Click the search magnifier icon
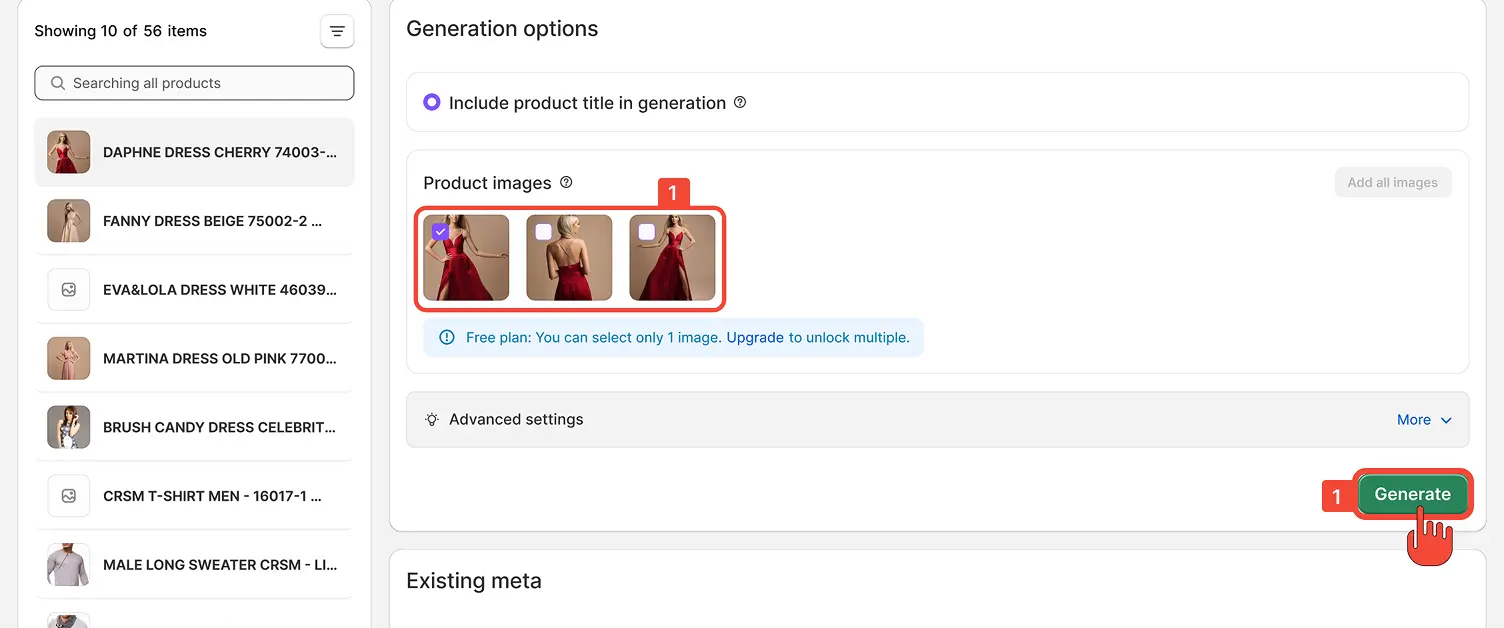Viewport: 1504px width, 628px height. pos(57,83)
